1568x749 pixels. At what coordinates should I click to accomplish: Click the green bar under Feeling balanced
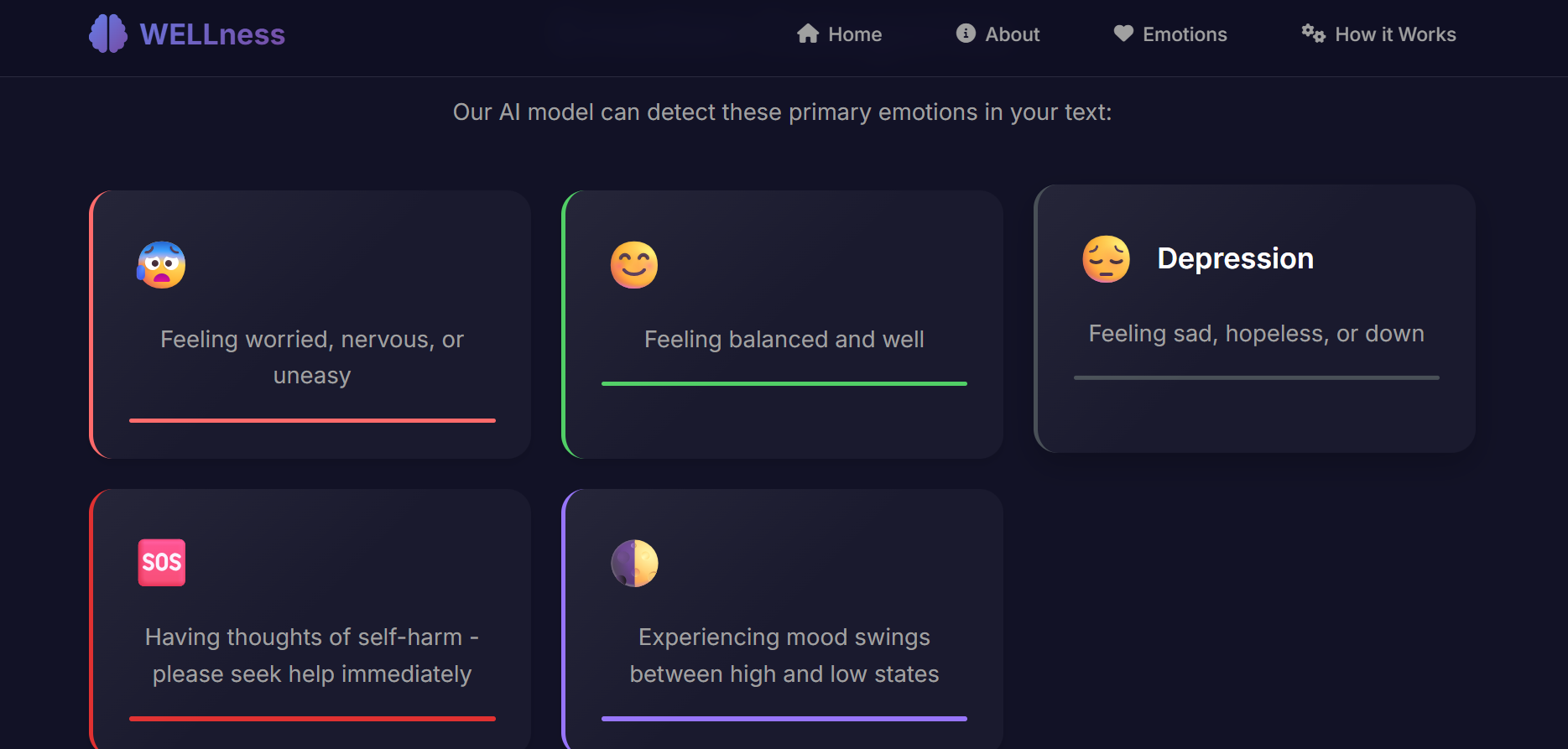point(784,382)
